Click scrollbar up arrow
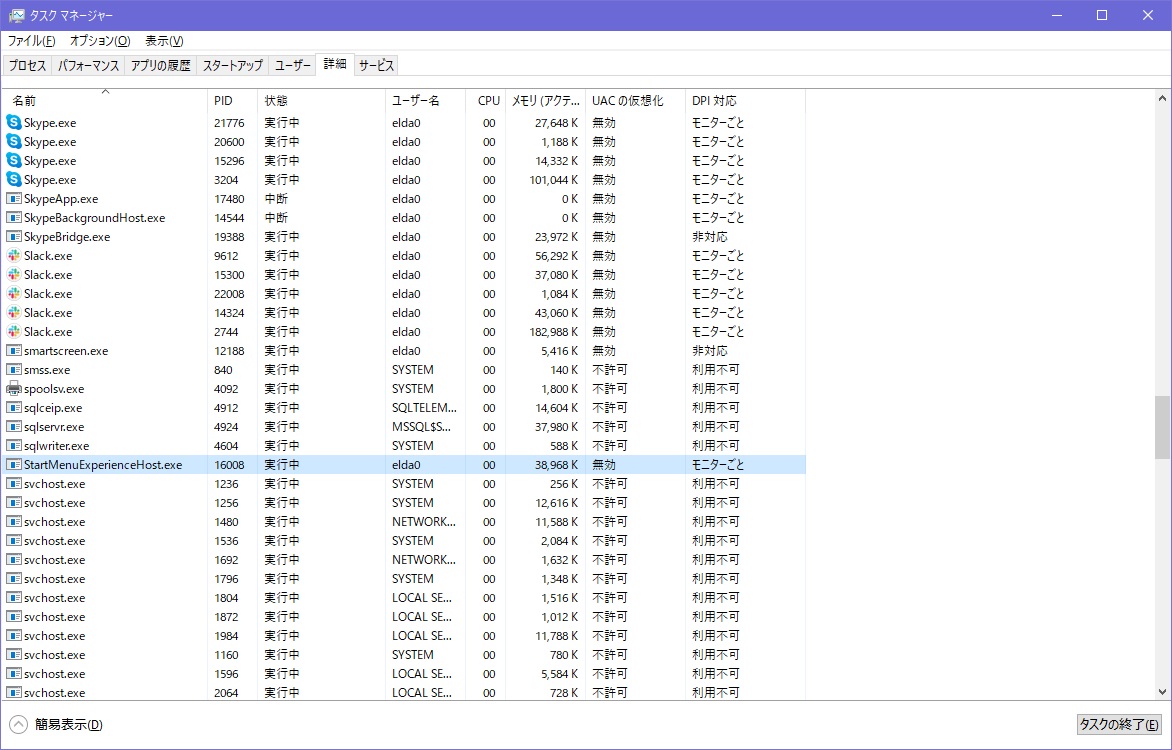 1162,98
